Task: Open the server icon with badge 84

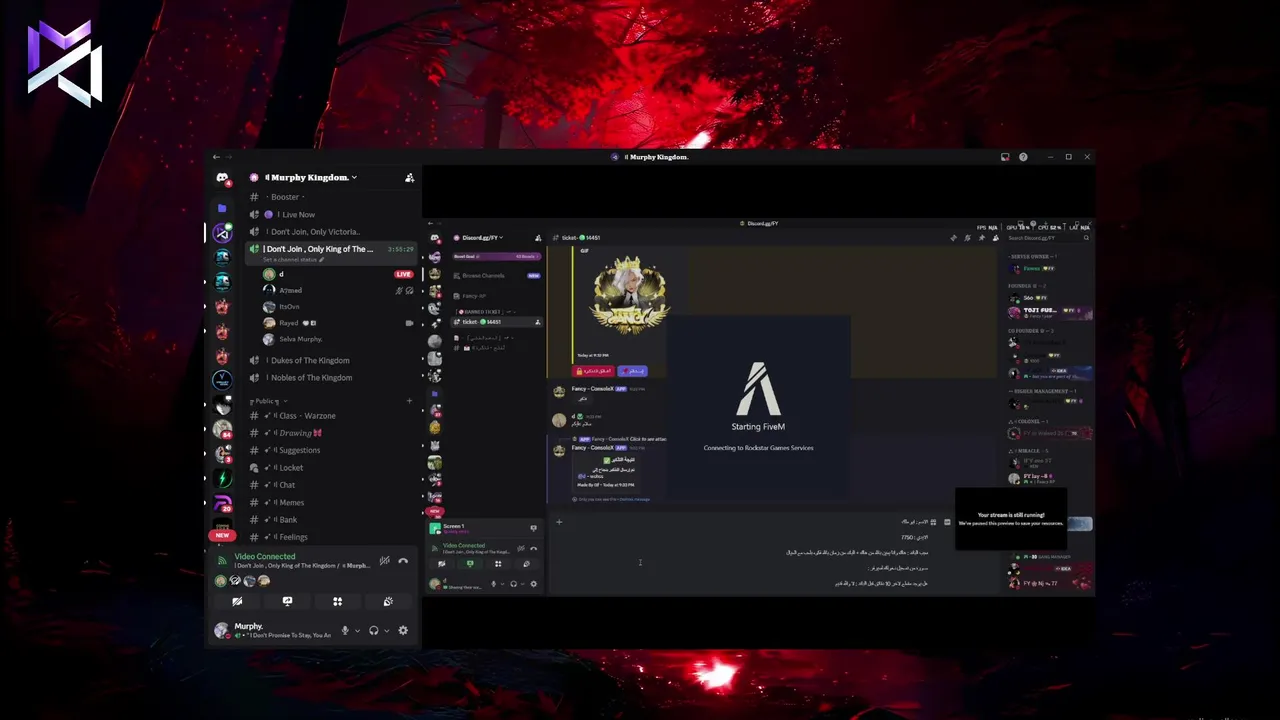Action: coord(222,429)
